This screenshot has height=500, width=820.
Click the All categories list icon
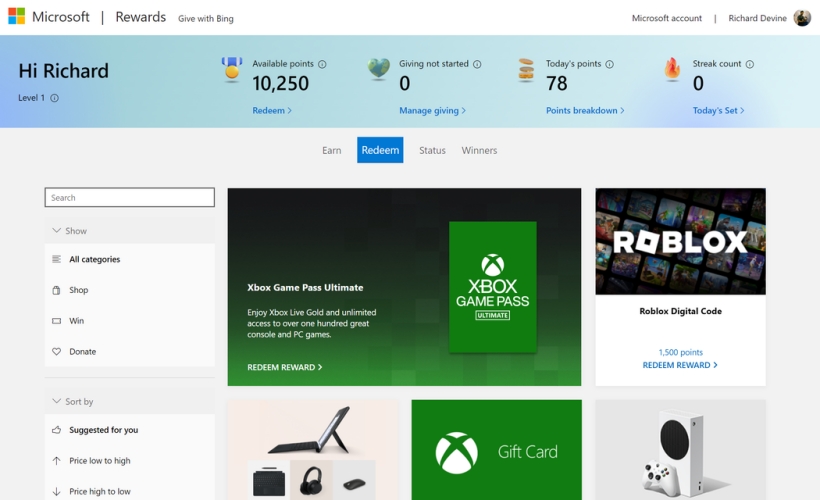[56, 259]
